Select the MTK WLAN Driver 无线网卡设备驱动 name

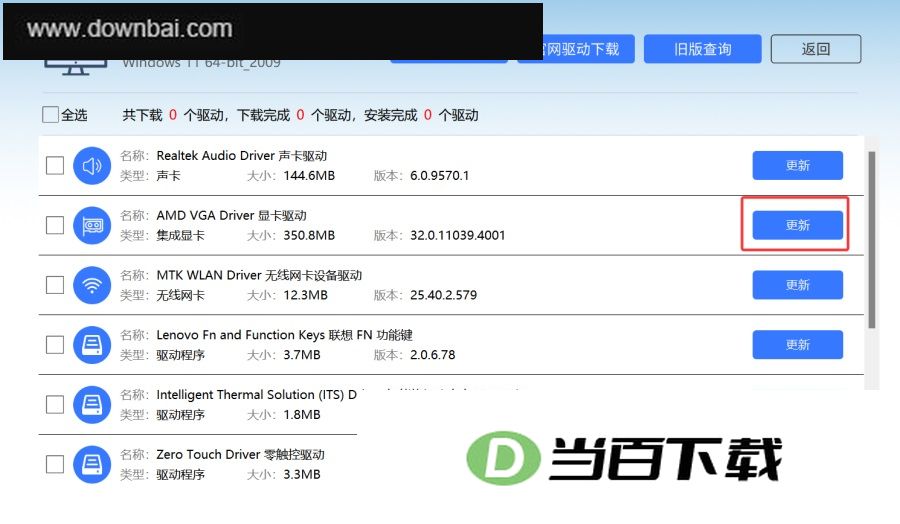259,275
